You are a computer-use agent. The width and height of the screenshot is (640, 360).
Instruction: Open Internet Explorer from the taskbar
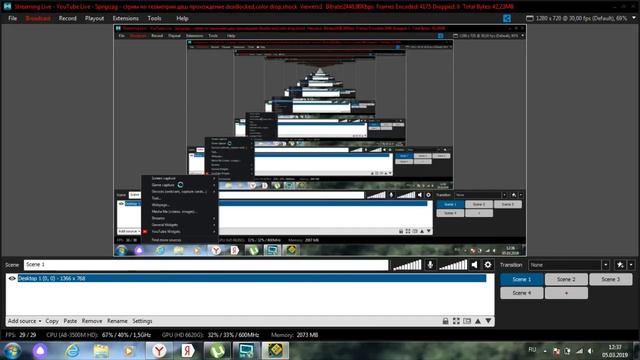(72, 351)
